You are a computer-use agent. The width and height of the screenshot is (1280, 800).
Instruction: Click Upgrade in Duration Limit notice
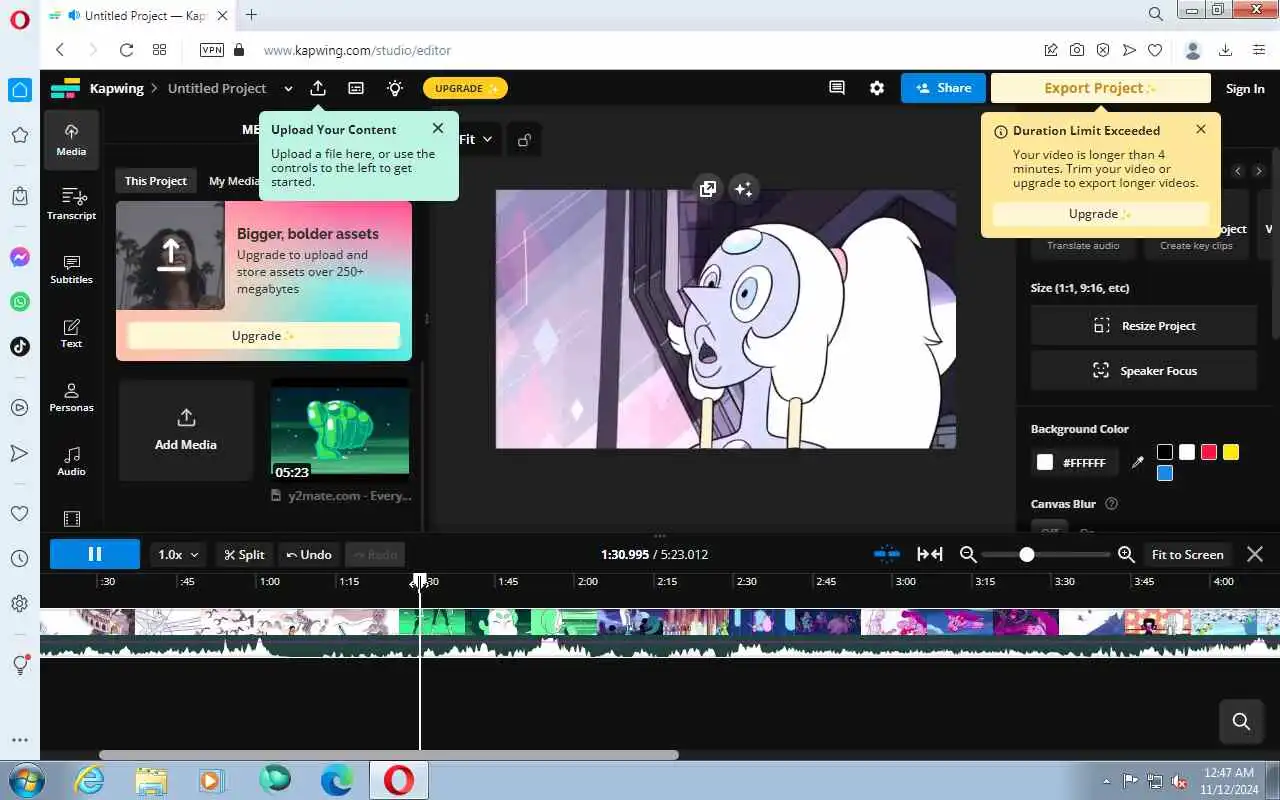1100,213
